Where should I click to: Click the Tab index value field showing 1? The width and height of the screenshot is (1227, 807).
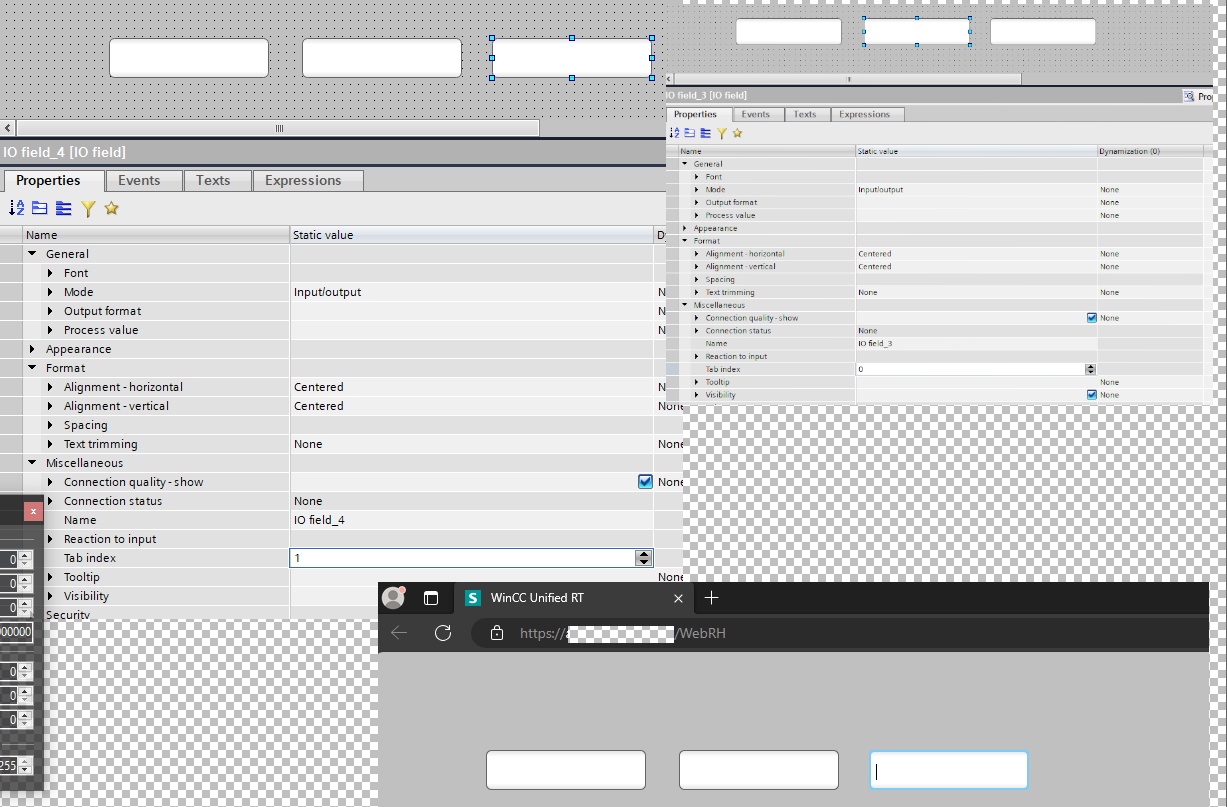click(x=460, y=558)
